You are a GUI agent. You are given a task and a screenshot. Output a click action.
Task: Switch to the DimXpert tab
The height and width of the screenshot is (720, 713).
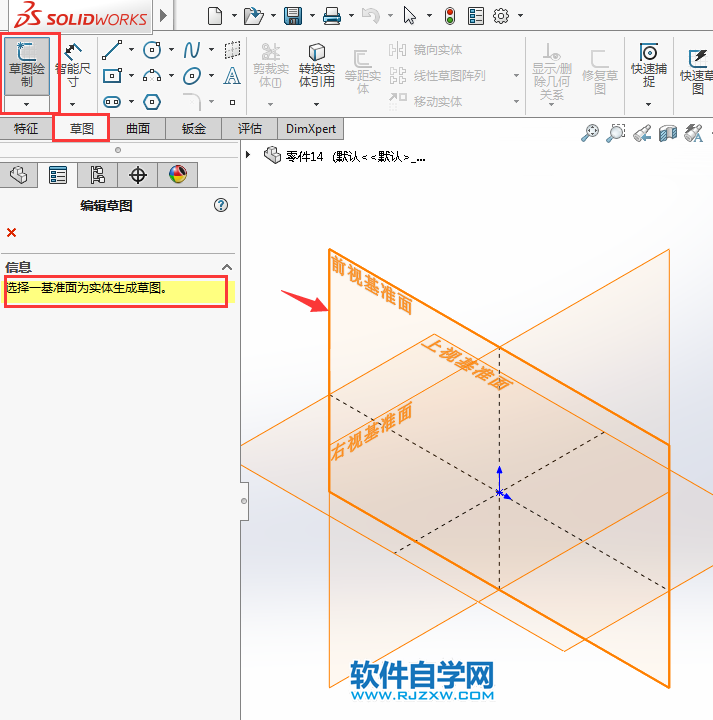[x=311, y=129]
